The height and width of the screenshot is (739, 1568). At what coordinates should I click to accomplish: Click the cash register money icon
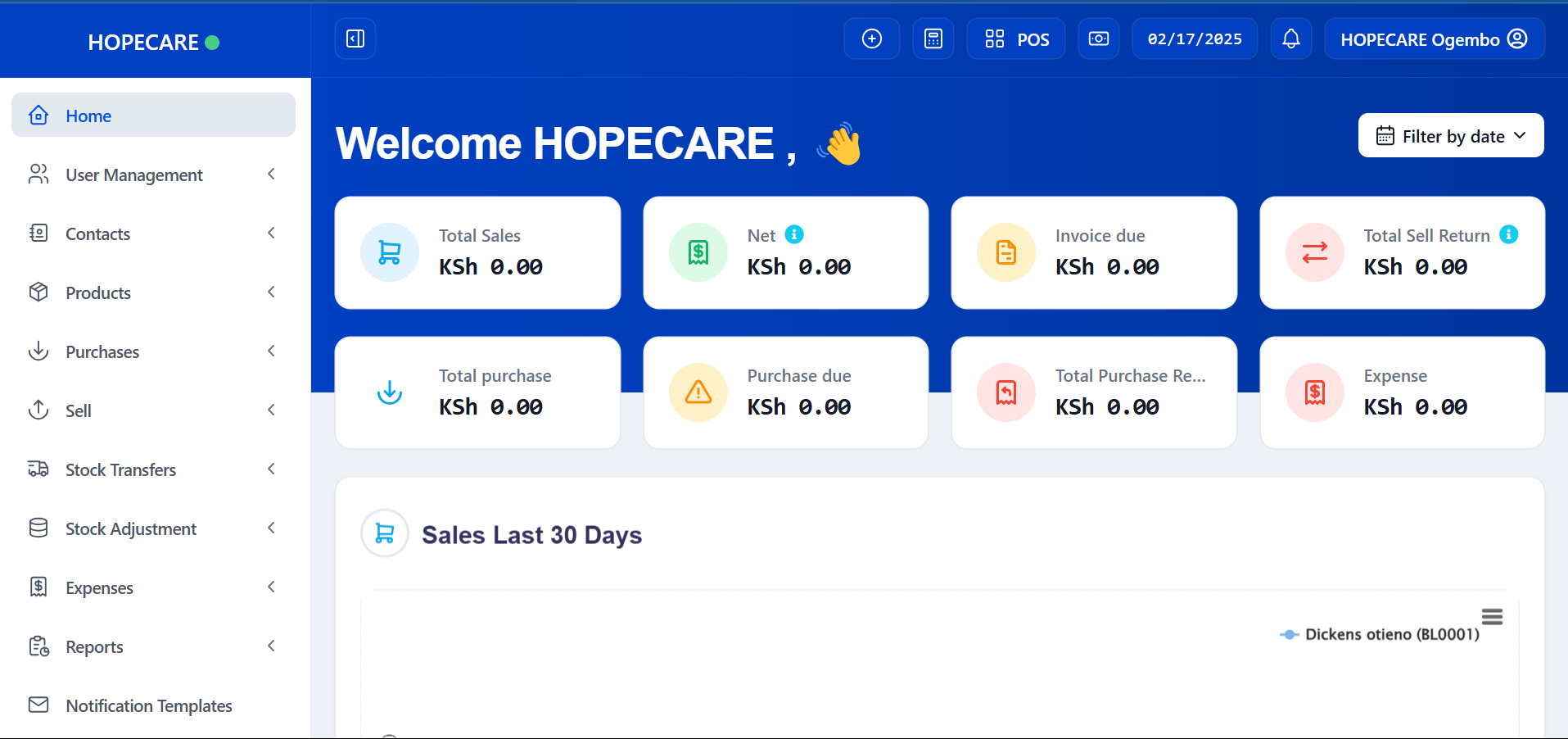coord(1099,39)
